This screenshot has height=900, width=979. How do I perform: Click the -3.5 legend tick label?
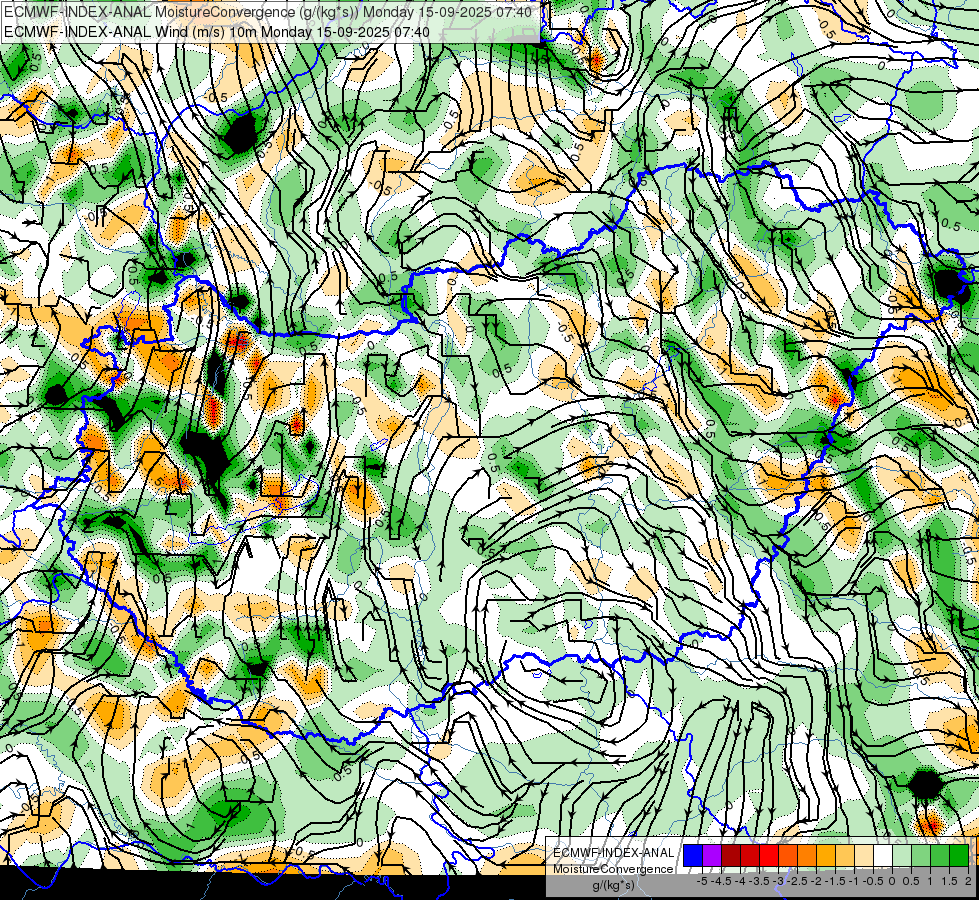[759, 881]
